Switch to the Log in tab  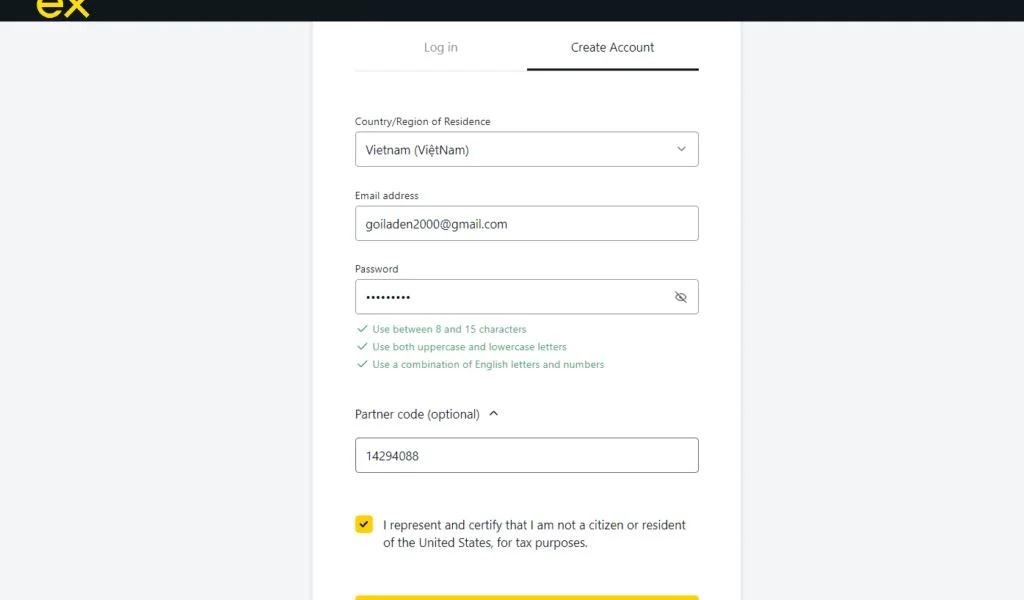point(441,47)
